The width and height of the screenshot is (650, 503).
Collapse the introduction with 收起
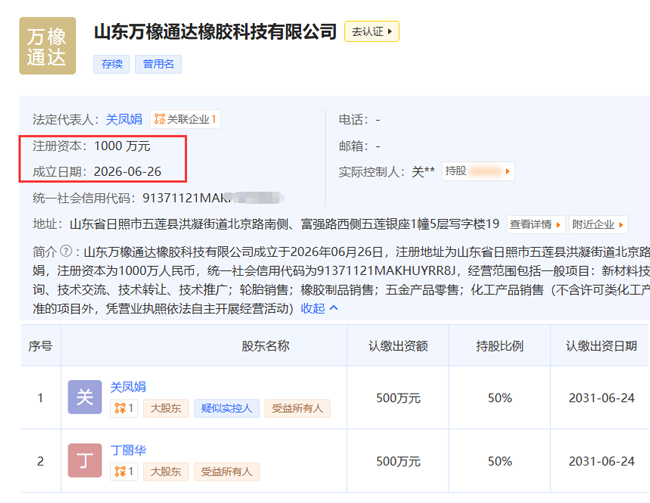[319, 308]
